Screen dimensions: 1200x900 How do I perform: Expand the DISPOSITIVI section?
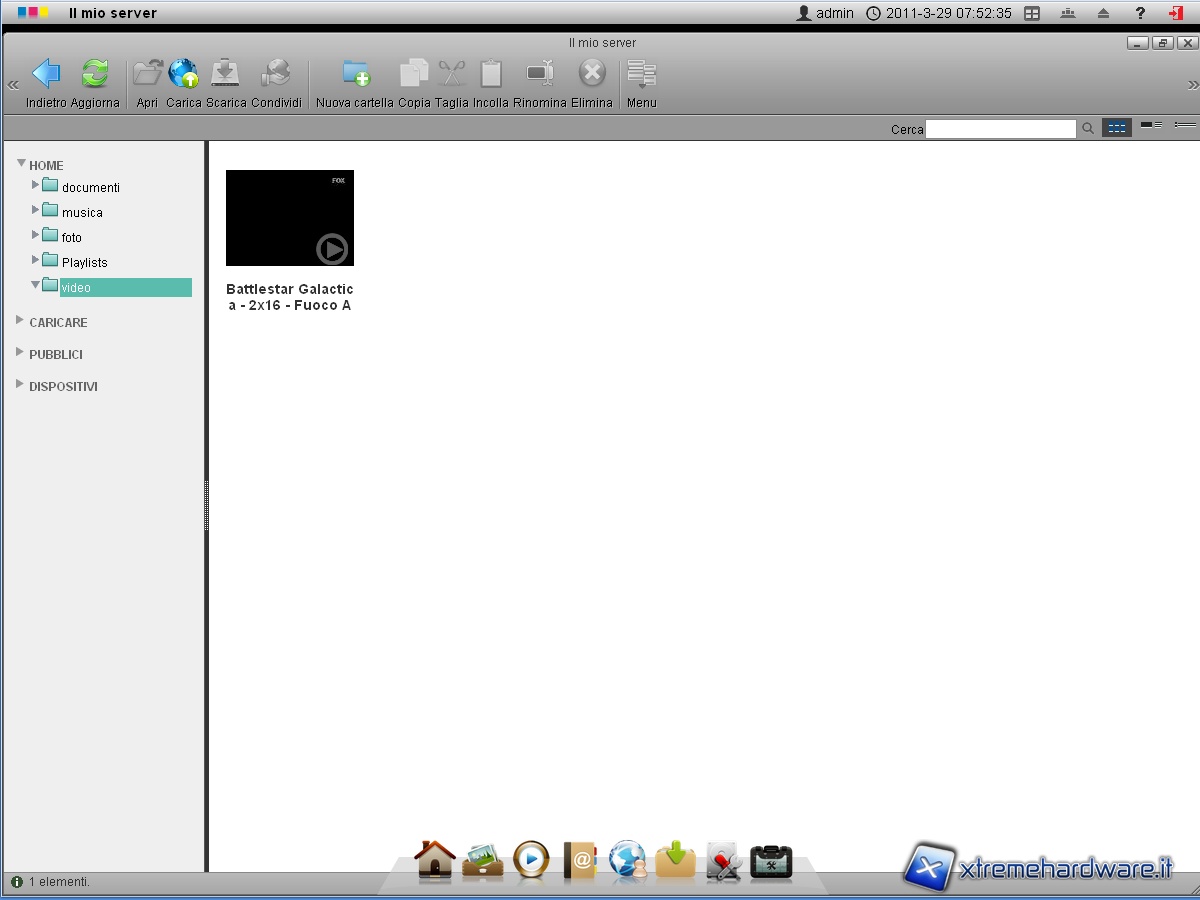pyautogui.click(x=20, y=385)
